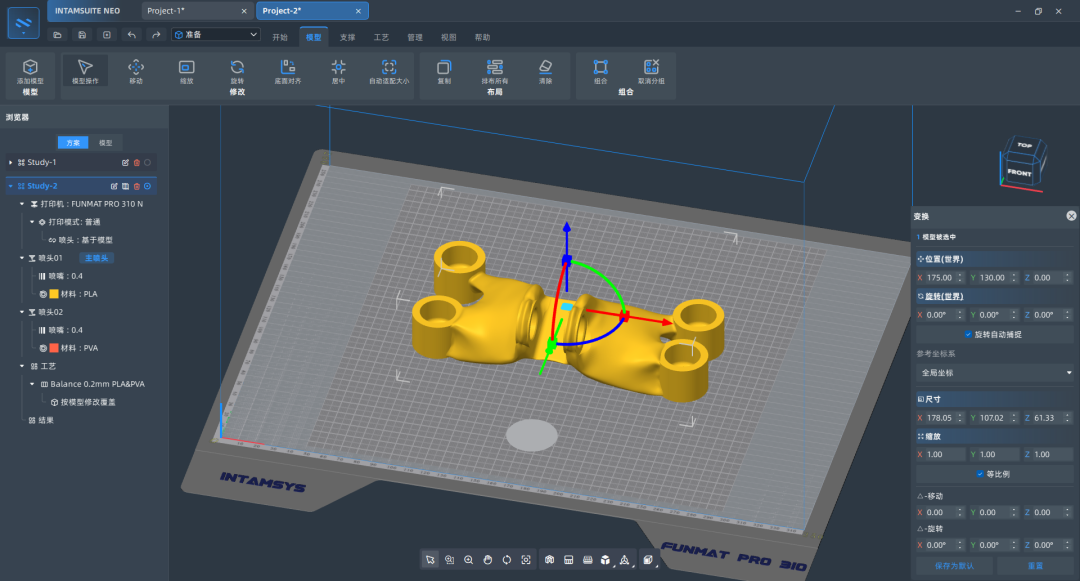
Task: Activate the zoom magnifier in viewport toolbar
Action: coord(468,560)
